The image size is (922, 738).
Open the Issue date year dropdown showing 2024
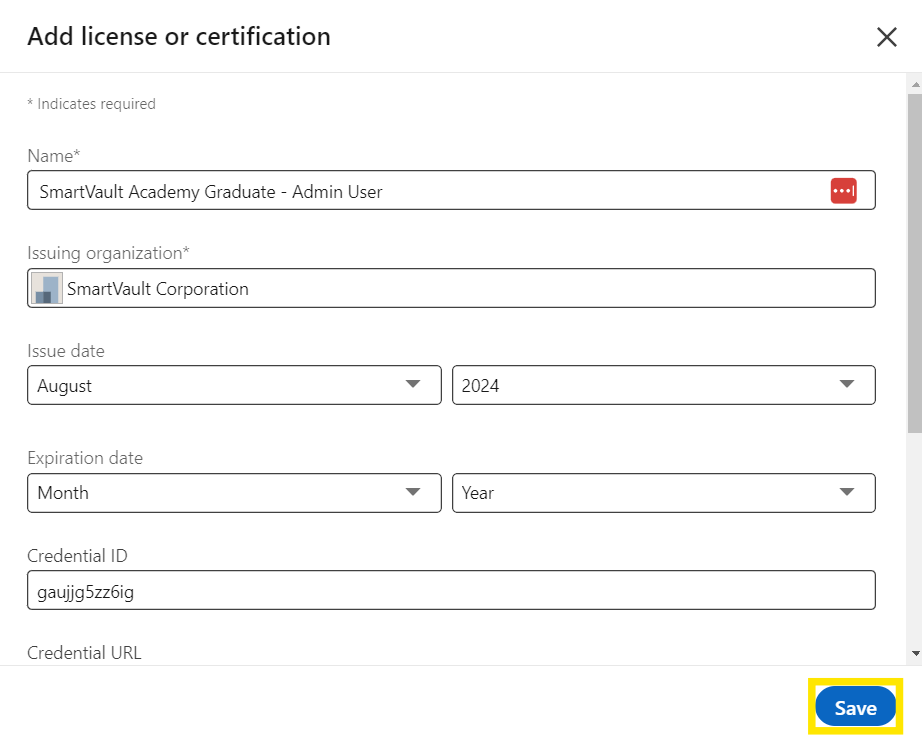pyautogui.click(x=663, y=385)
